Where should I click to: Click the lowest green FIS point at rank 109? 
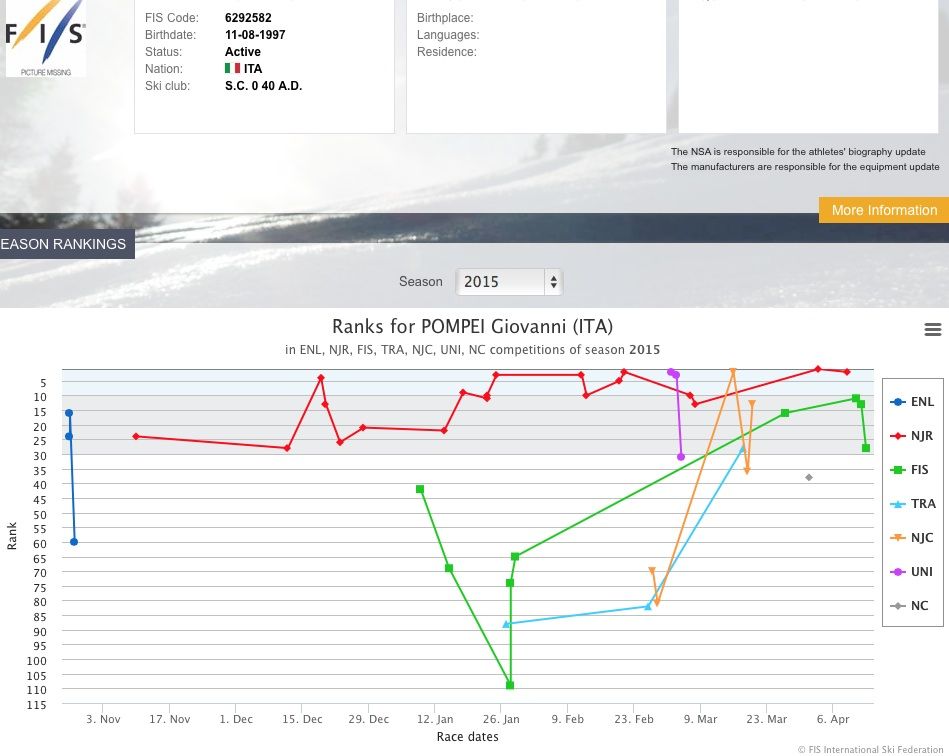510,685
